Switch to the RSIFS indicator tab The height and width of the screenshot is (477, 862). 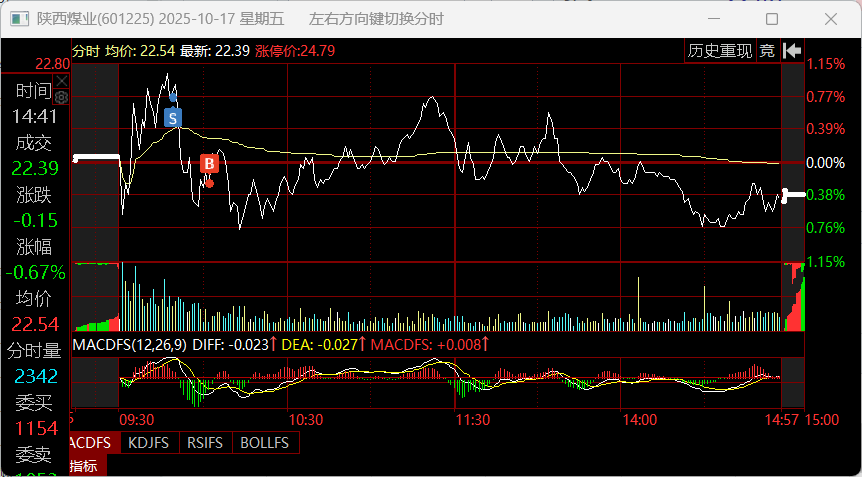click(x=205, y=442)
